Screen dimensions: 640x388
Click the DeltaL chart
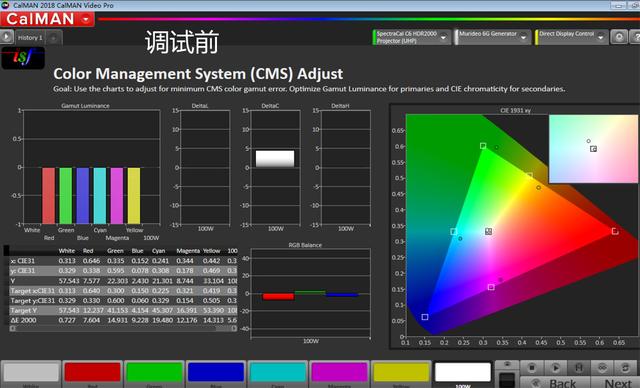pos(205,167)
